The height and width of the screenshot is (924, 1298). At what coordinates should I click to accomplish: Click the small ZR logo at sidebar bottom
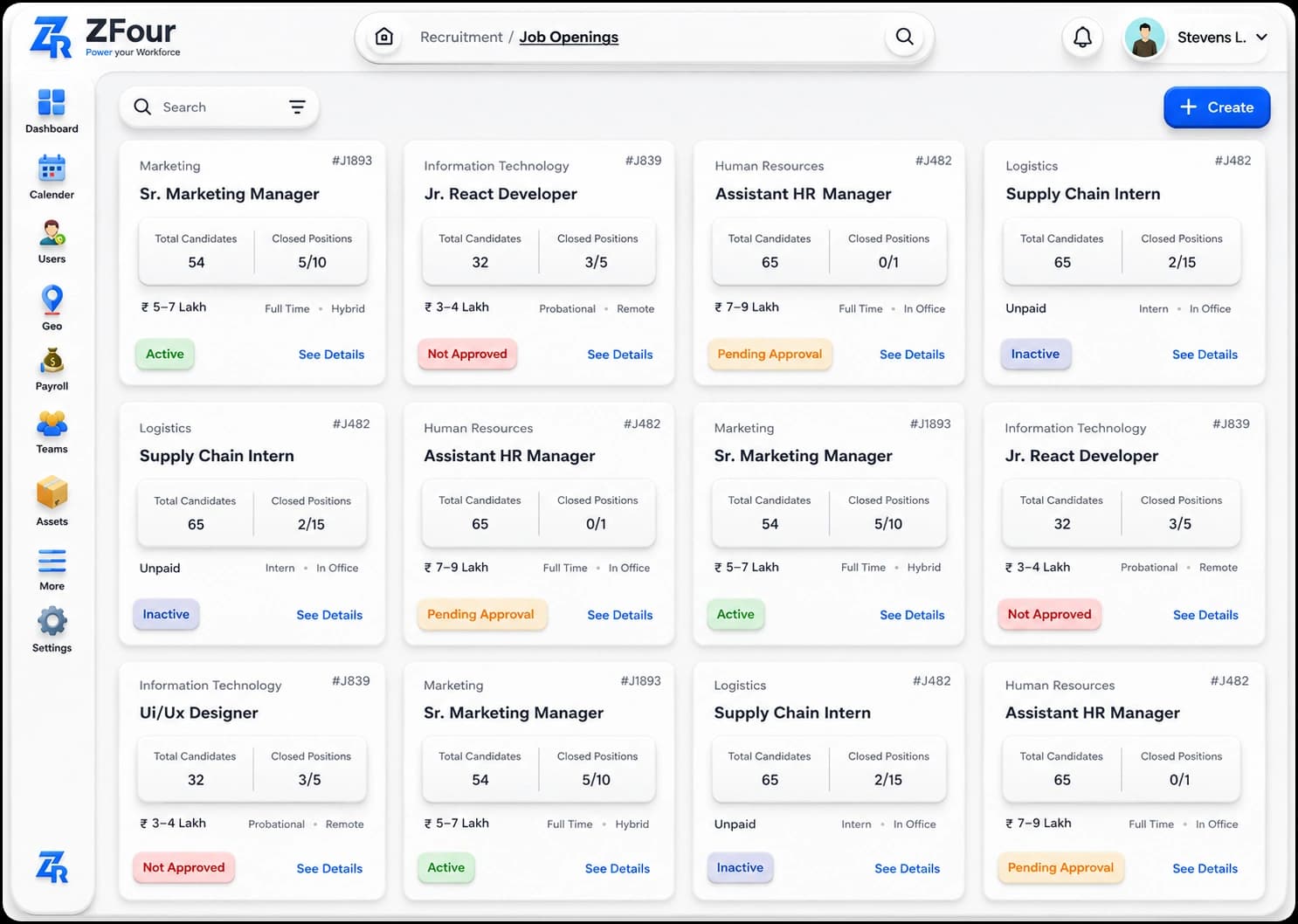click(x=52, y=866)
